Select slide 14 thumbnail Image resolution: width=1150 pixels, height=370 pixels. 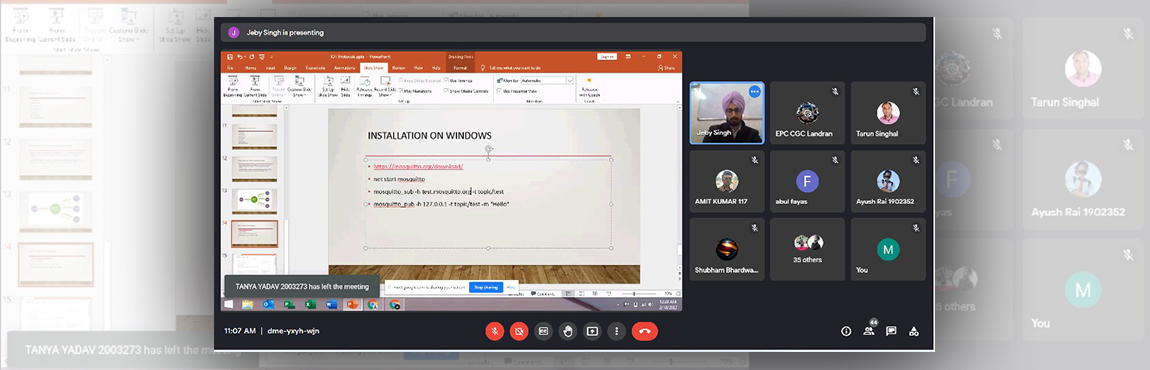[254, 233]
